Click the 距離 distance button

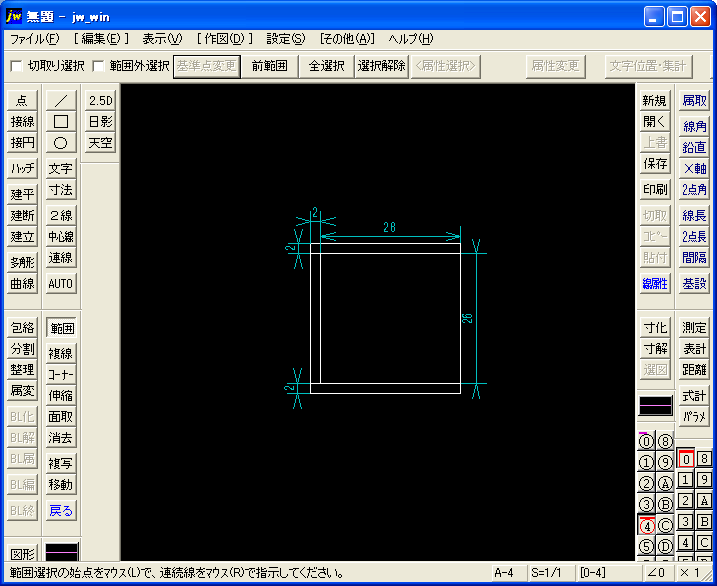tap(694, 369)
